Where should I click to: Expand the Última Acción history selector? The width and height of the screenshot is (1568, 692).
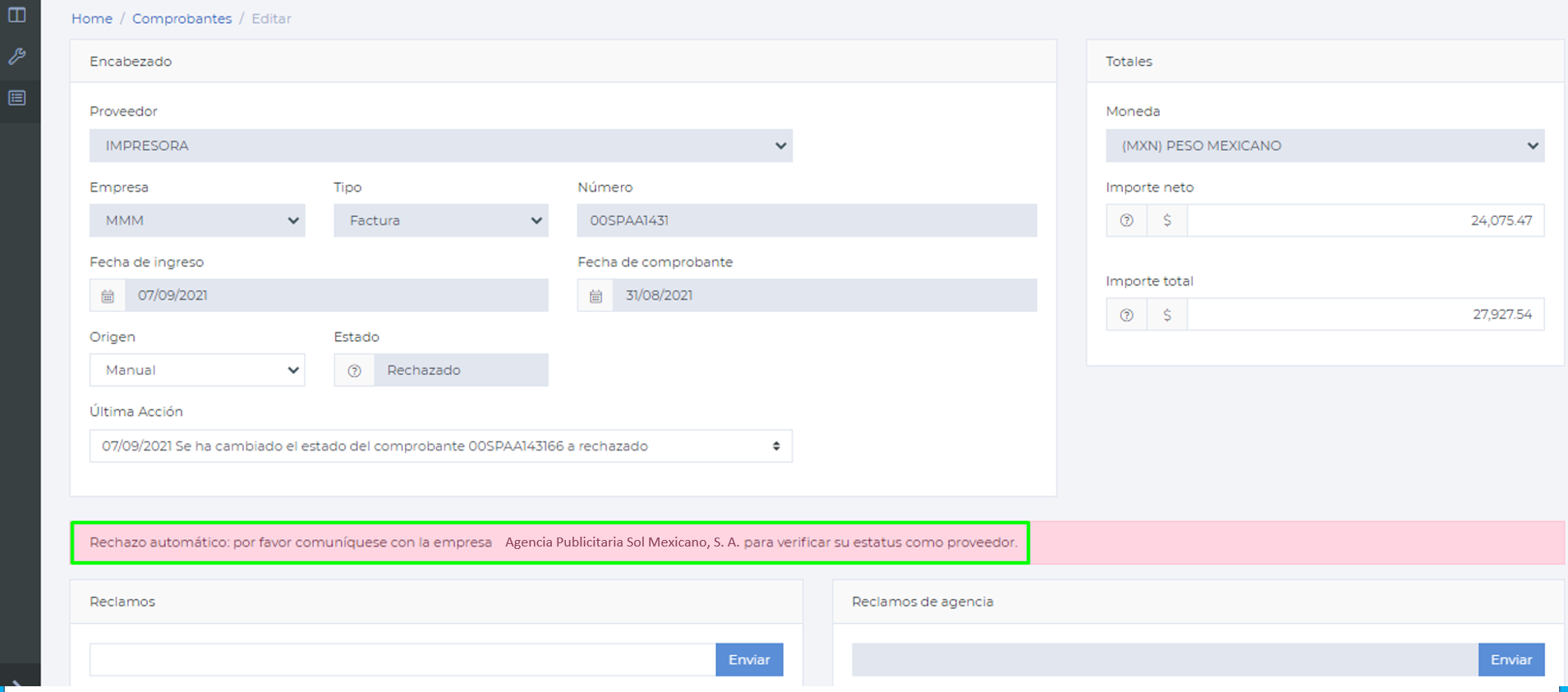pos(441,446)
